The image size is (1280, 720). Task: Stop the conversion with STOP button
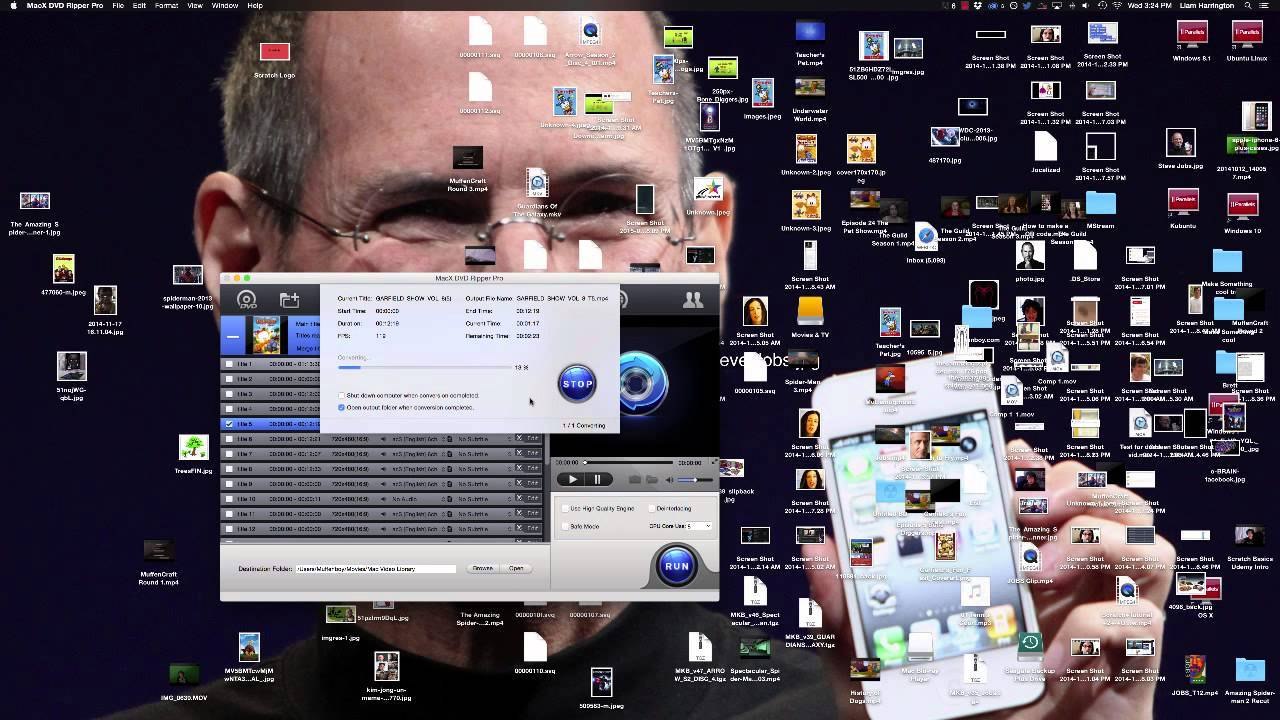pyautogui.click(x=577, y=383)
